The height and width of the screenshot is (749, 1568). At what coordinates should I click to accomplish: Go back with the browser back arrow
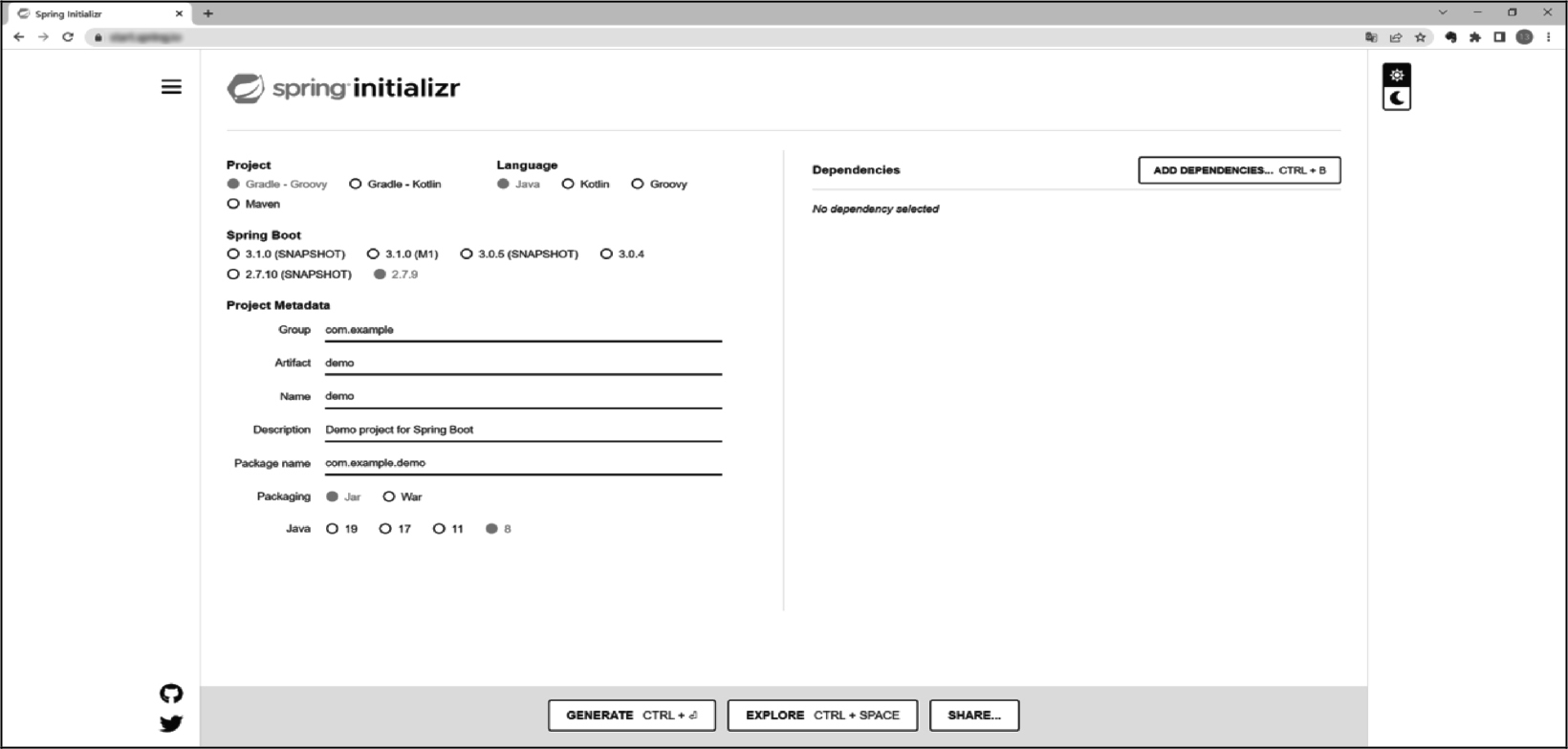pos(18,37)
